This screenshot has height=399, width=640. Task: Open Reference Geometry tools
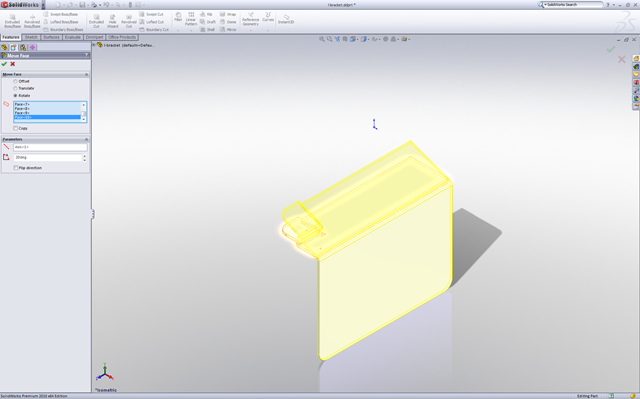(x=251, y=19)
